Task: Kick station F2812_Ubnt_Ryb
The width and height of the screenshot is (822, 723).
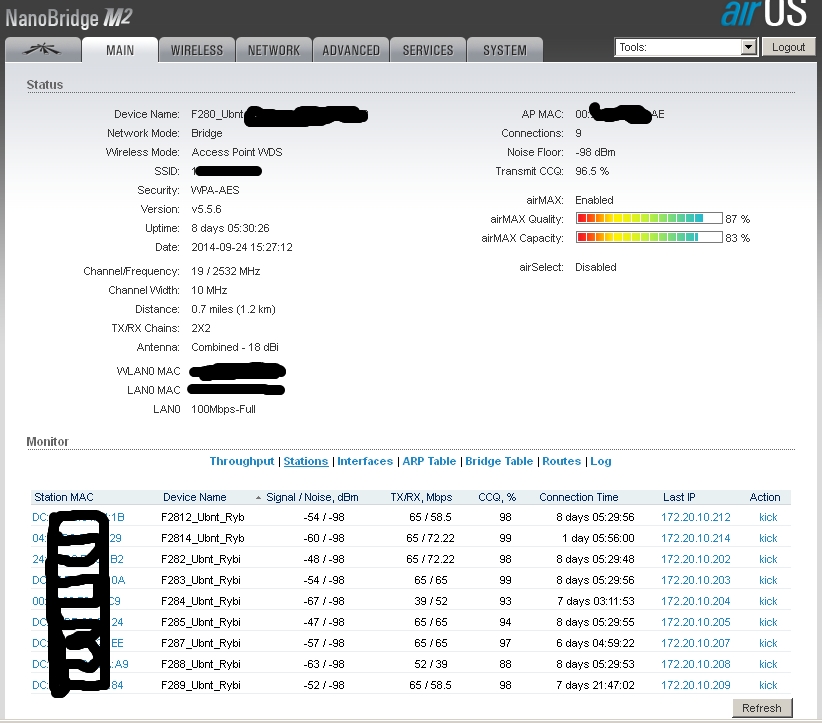Action: tap(767, 518)
